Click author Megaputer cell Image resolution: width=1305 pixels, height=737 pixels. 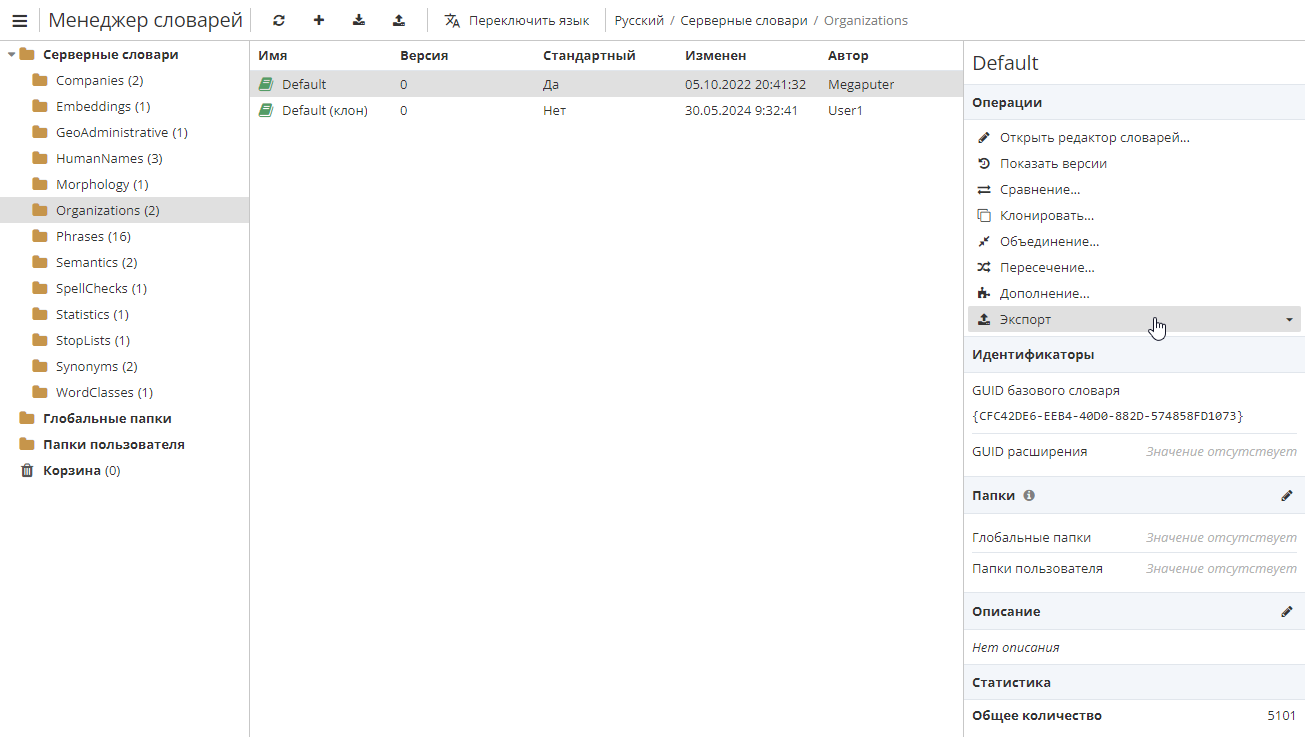[x=861, y=84]
